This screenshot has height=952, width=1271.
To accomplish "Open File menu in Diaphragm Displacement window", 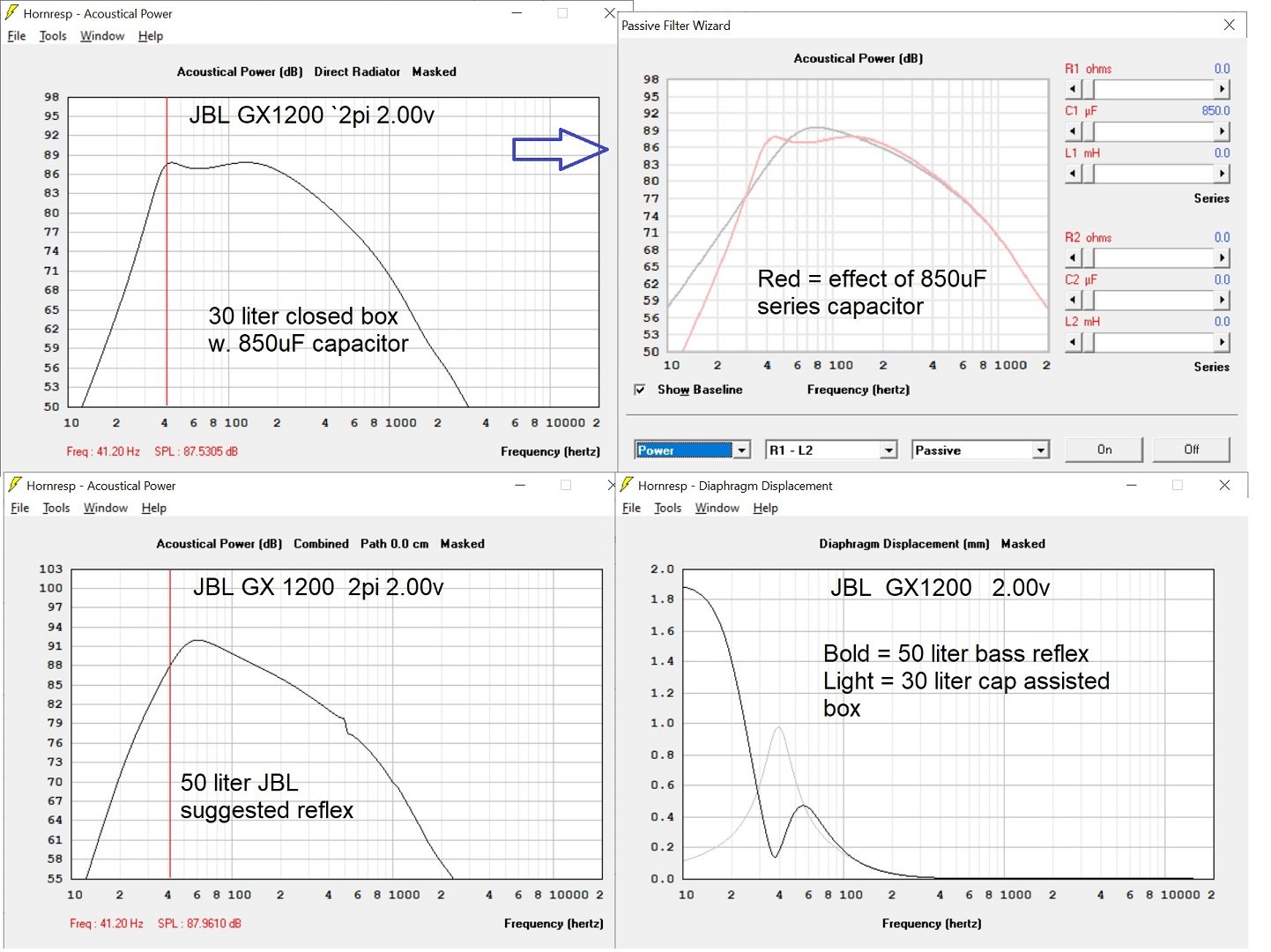I will (x=632, y=509).
